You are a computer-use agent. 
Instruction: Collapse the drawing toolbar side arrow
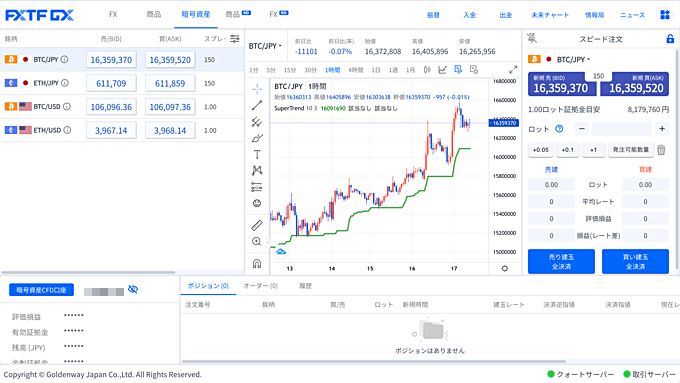268,242
